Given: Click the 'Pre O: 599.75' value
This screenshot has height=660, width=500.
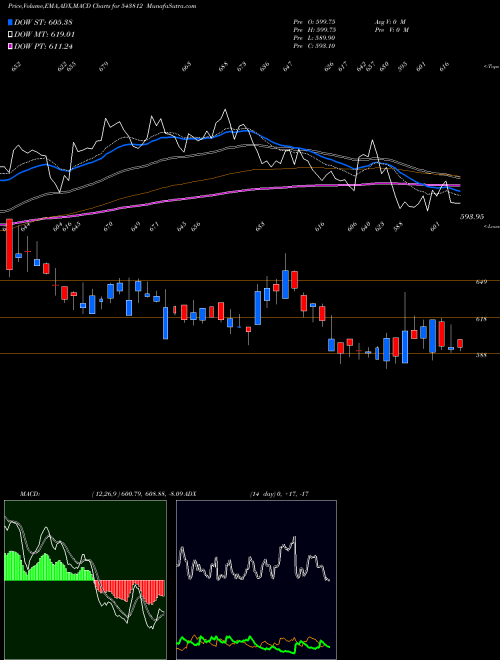Looking at the screenshot, I should tap(314, 22).
